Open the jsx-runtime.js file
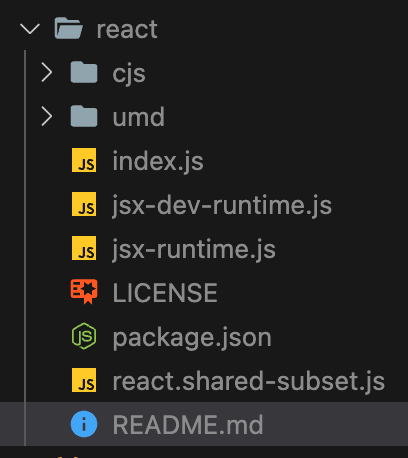408x458 pixels. [194, 250]
